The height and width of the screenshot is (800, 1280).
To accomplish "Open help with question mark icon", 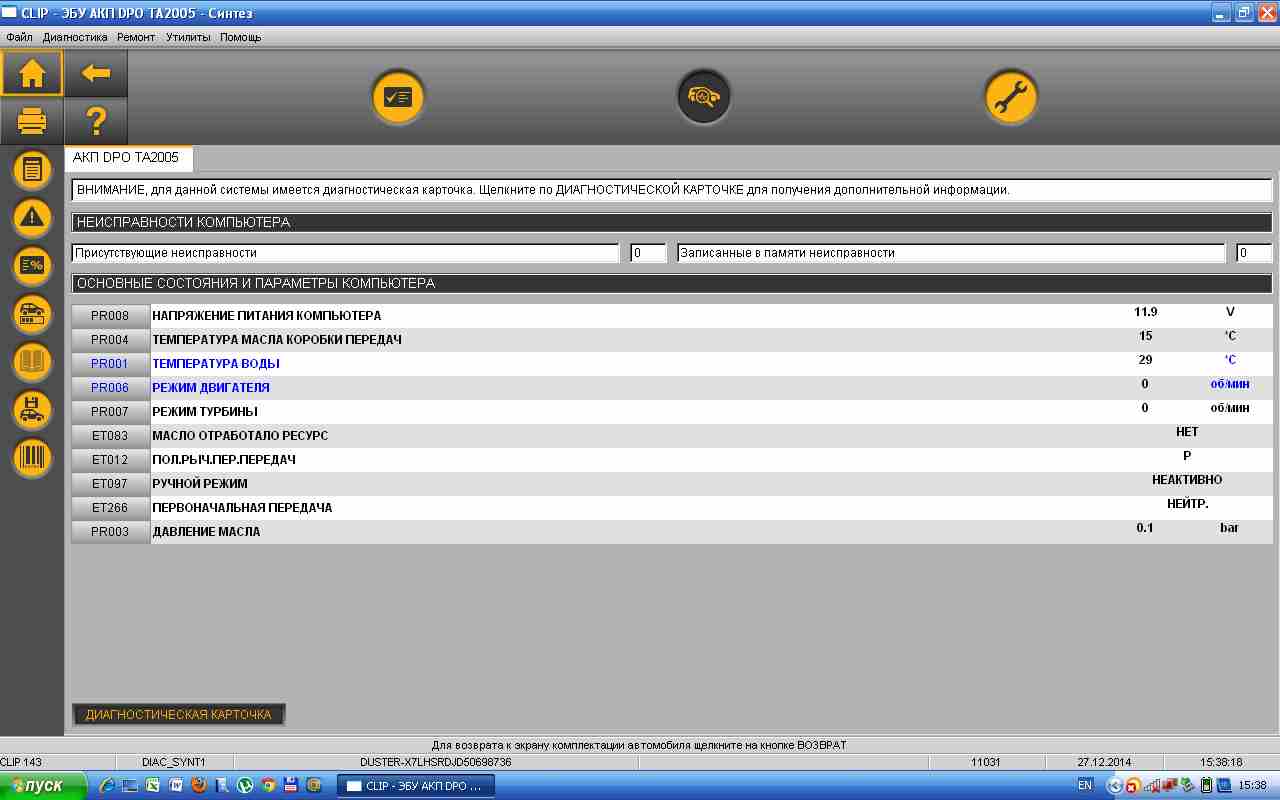I will [x=96, y=122].
